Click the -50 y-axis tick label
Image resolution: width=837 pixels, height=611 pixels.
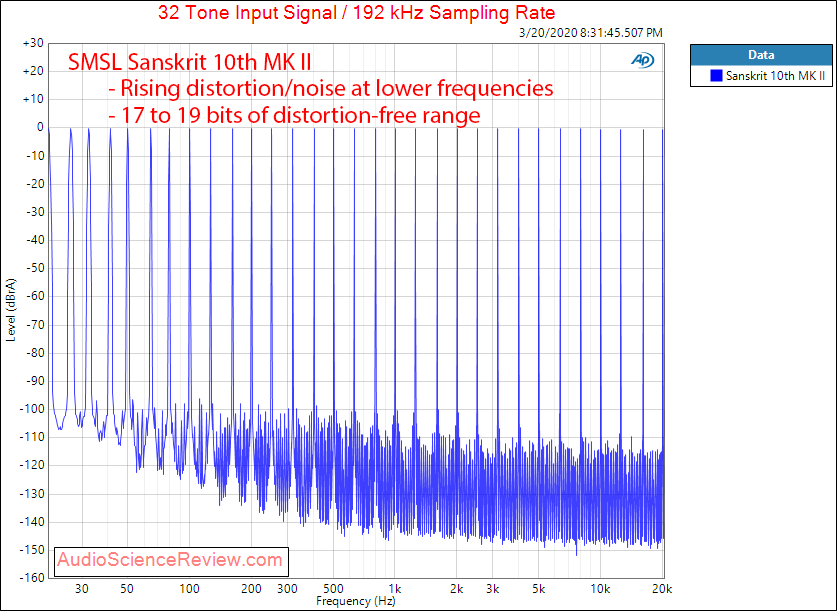click(33, 268)
